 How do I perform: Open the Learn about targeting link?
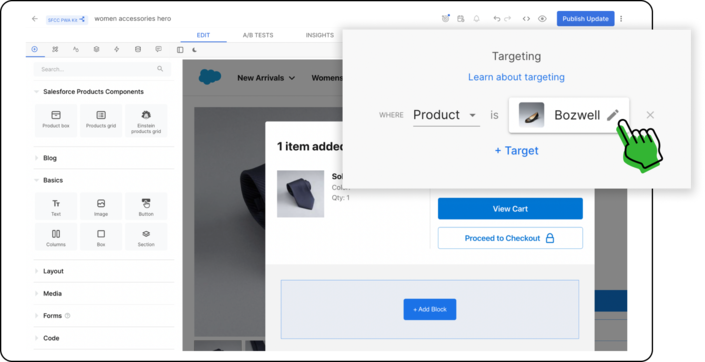[516, 77]
